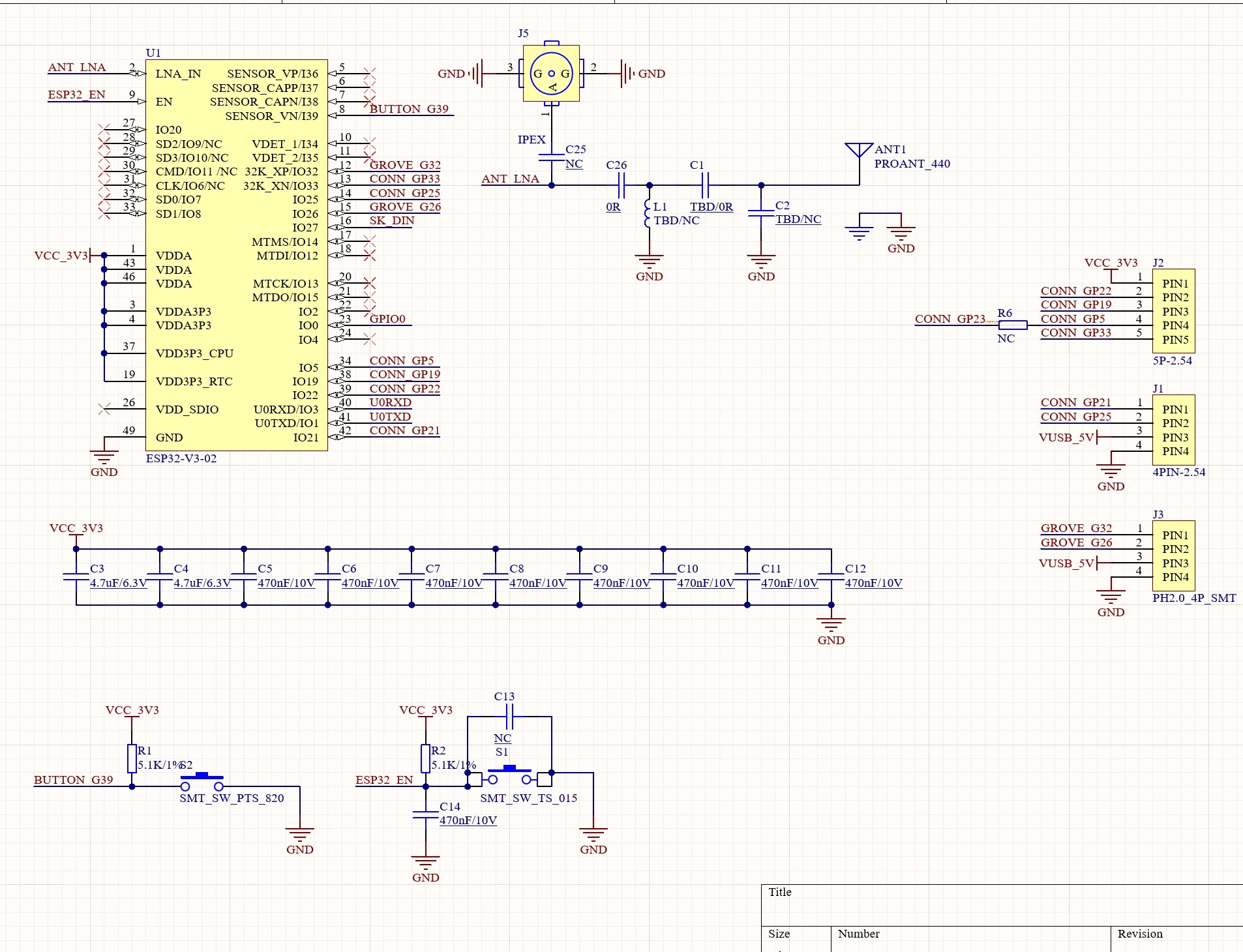Click the GPIO0 net label
Image resolution: width=1243 pixels, height=952 pixels.
[387, 319]
